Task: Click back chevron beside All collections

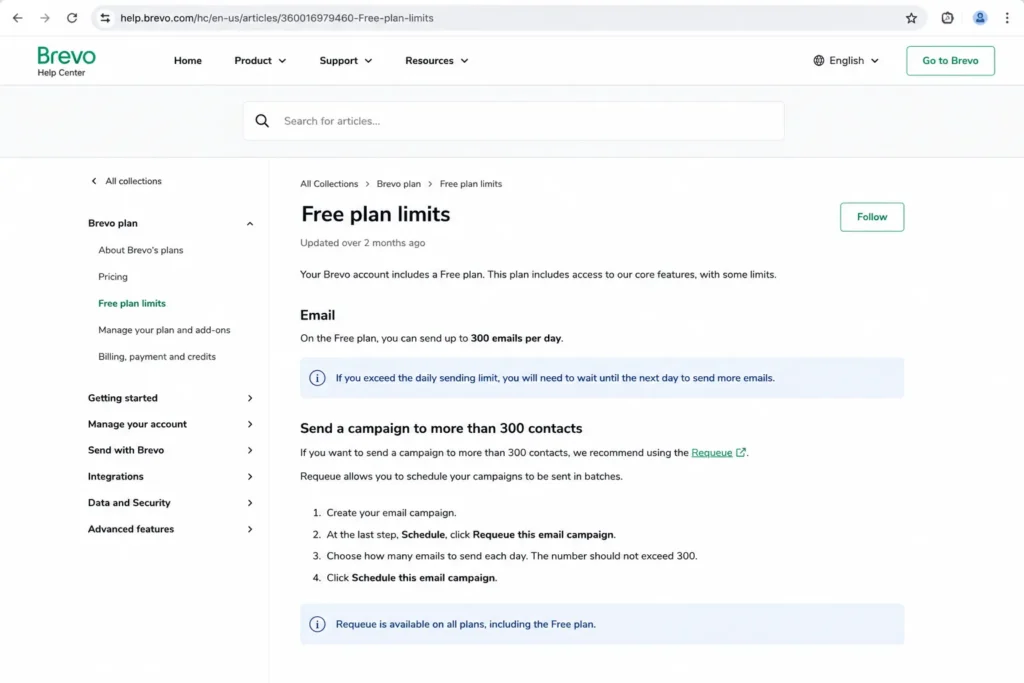Action: tap(93, 181)
